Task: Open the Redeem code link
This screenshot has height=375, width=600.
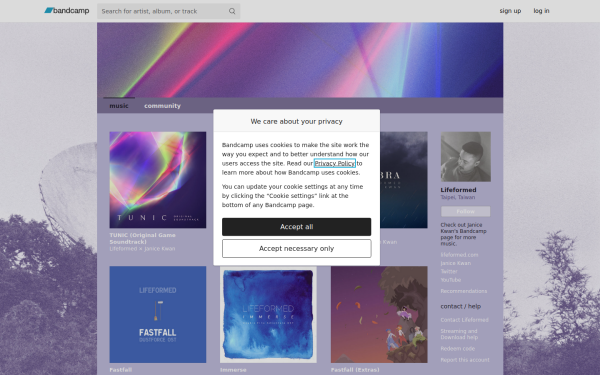Action: [458, 349]
